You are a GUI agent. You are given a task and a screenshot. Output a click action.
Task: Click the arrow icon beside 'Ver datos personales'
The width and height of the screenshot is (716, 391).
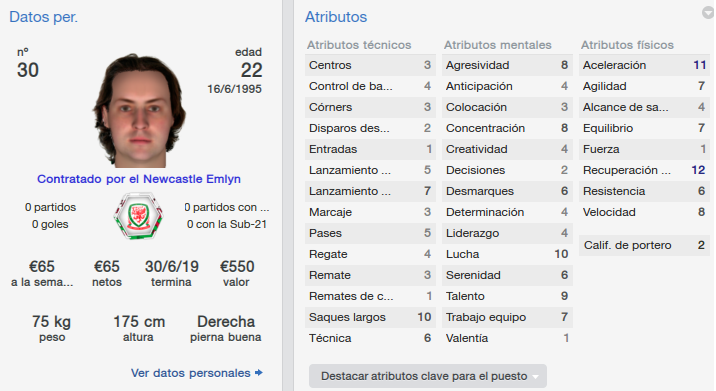pos(259,373)
